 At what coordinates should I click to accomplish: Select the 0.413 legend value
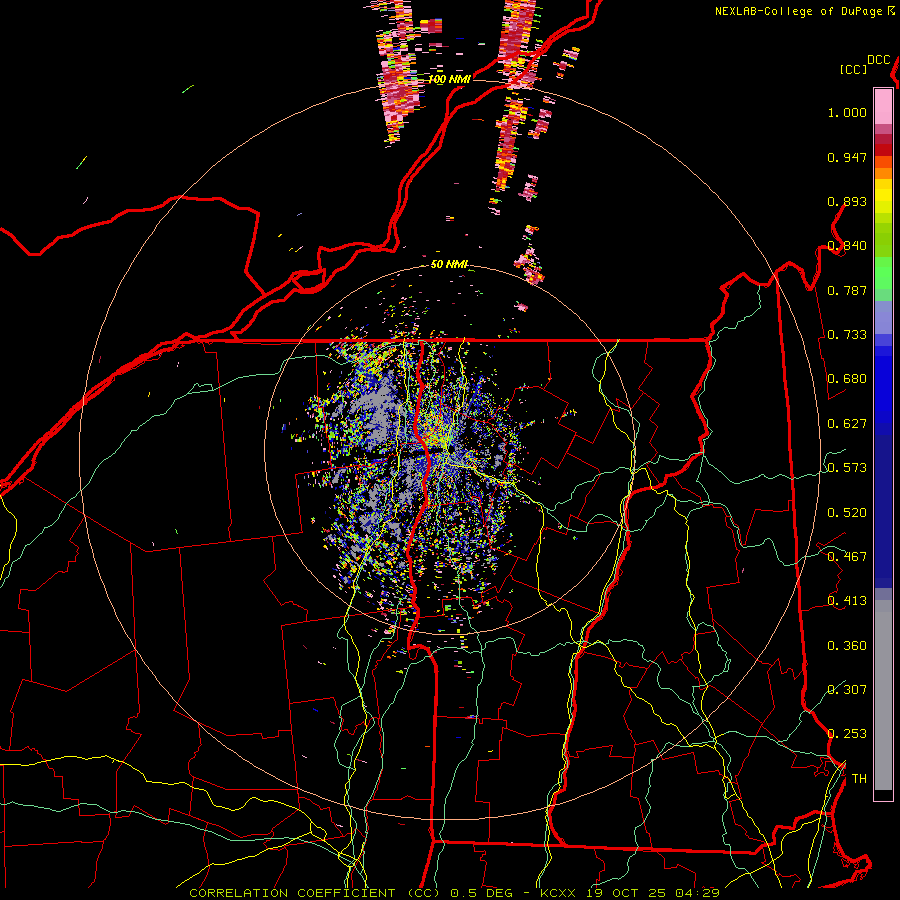pyautogui.click(x=847, y=601)
